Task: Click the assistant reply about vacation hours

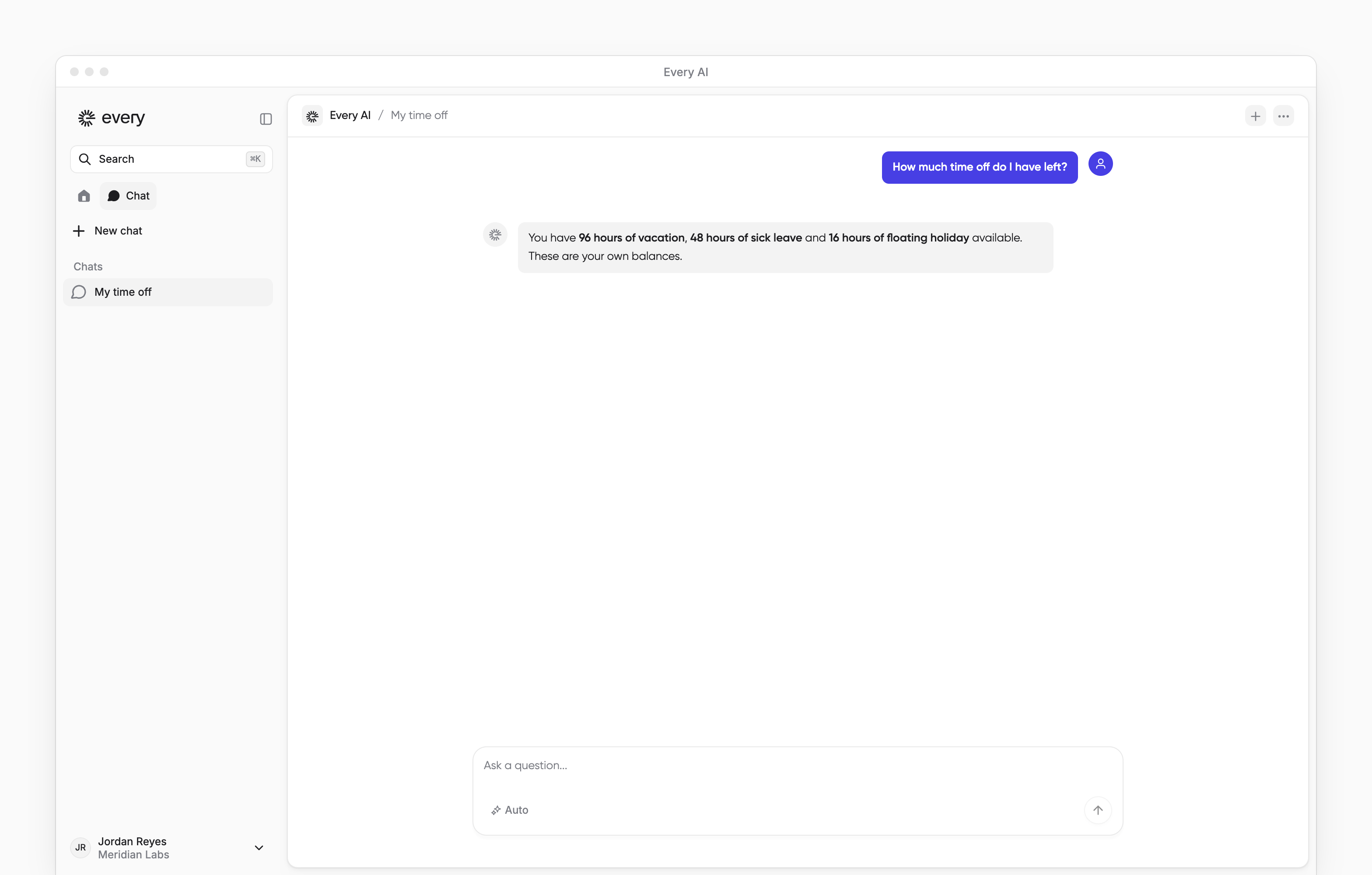Action: coord(785,247)
